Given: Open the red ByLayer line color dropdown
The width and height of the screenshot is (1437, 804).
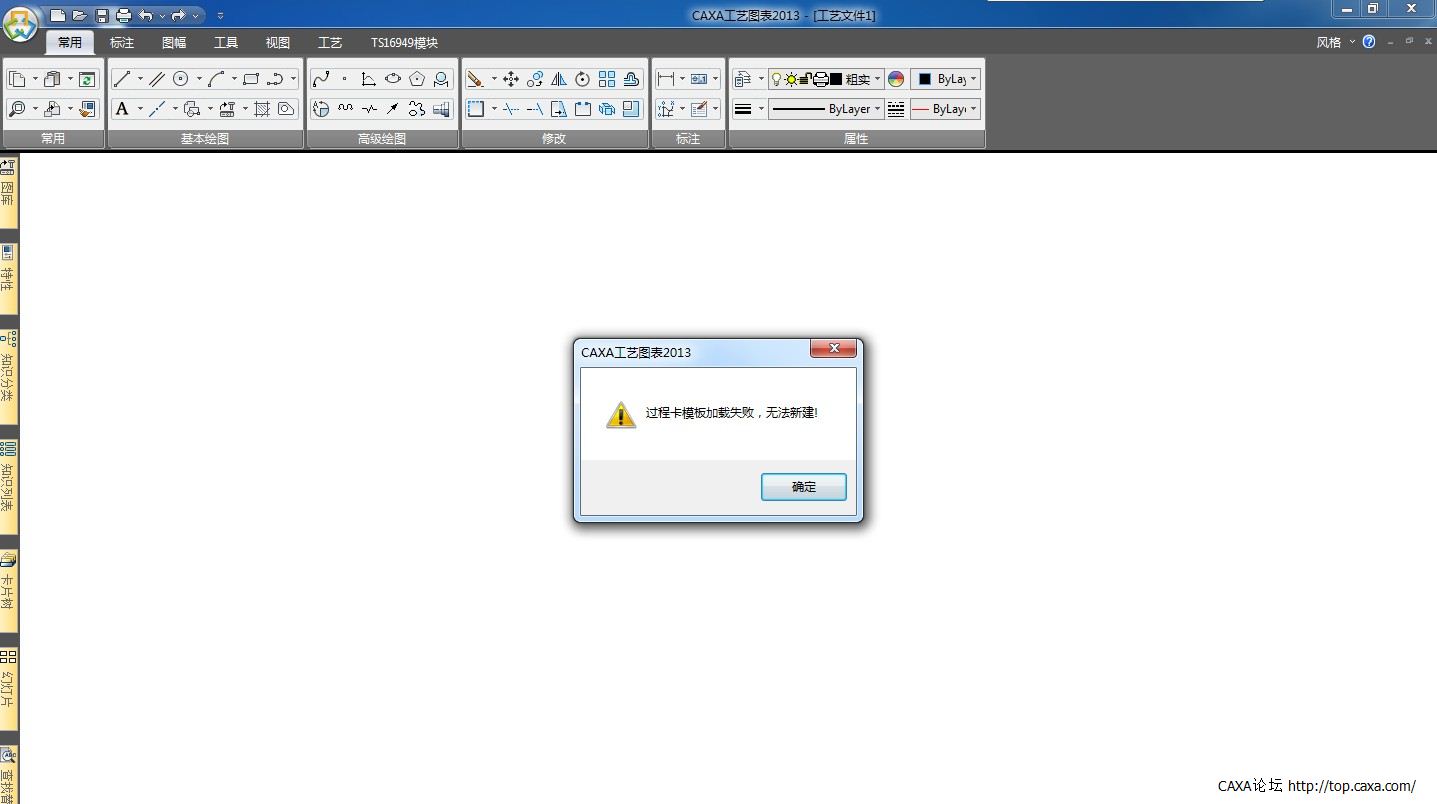Looking at the screenshot, I should (945, 109).
